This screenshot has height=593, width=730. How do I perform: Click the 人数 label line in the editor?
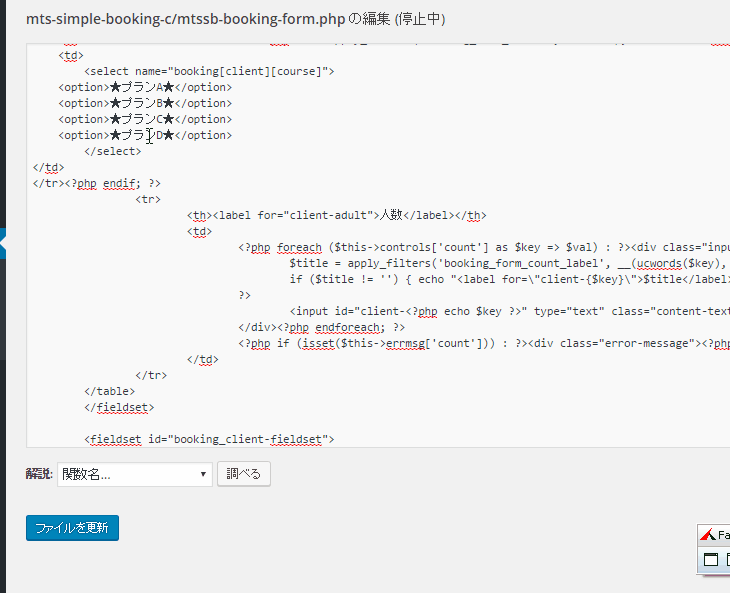[x=335, y=215]
